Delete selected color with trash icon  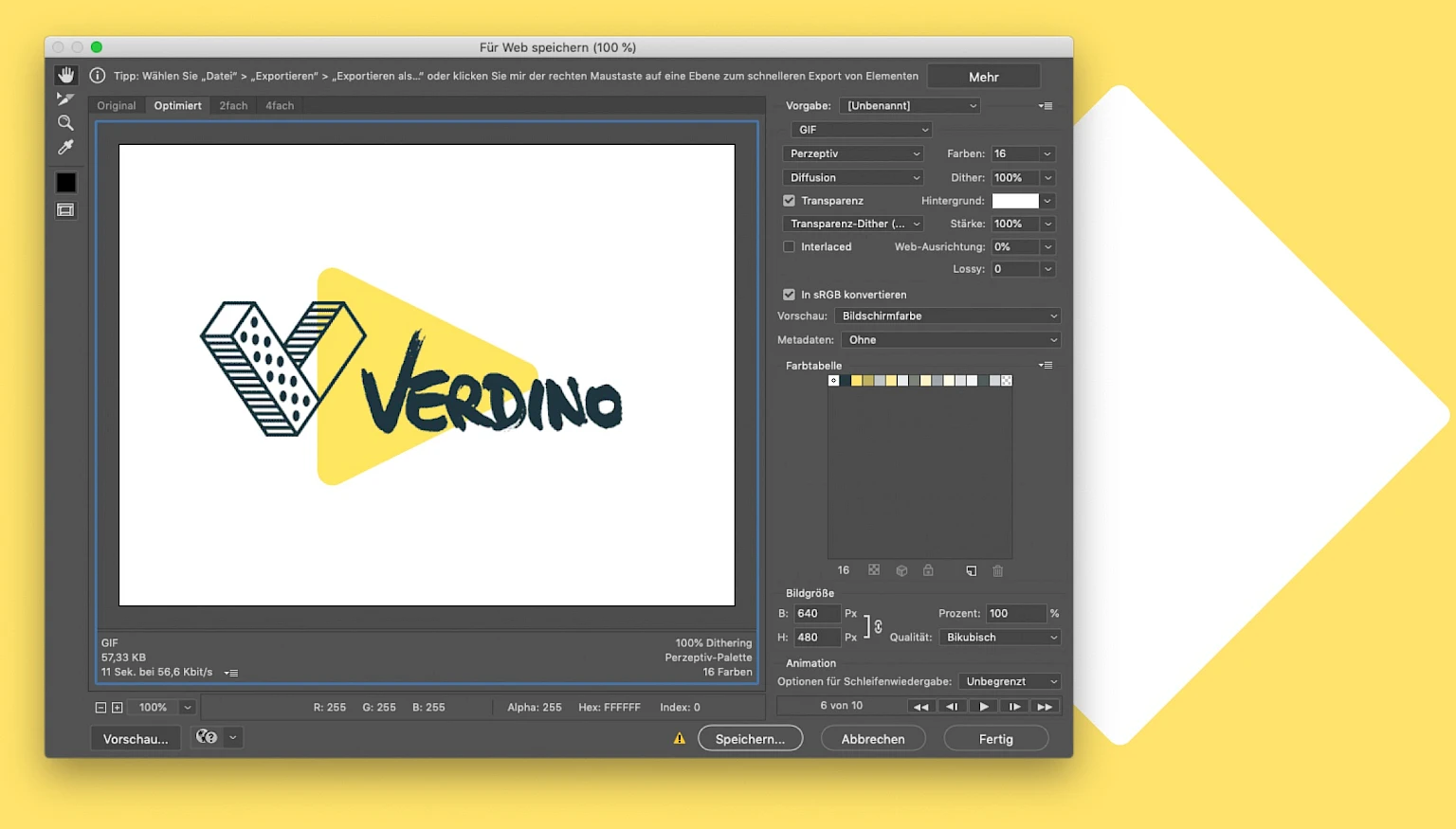(x=997, y=570)
